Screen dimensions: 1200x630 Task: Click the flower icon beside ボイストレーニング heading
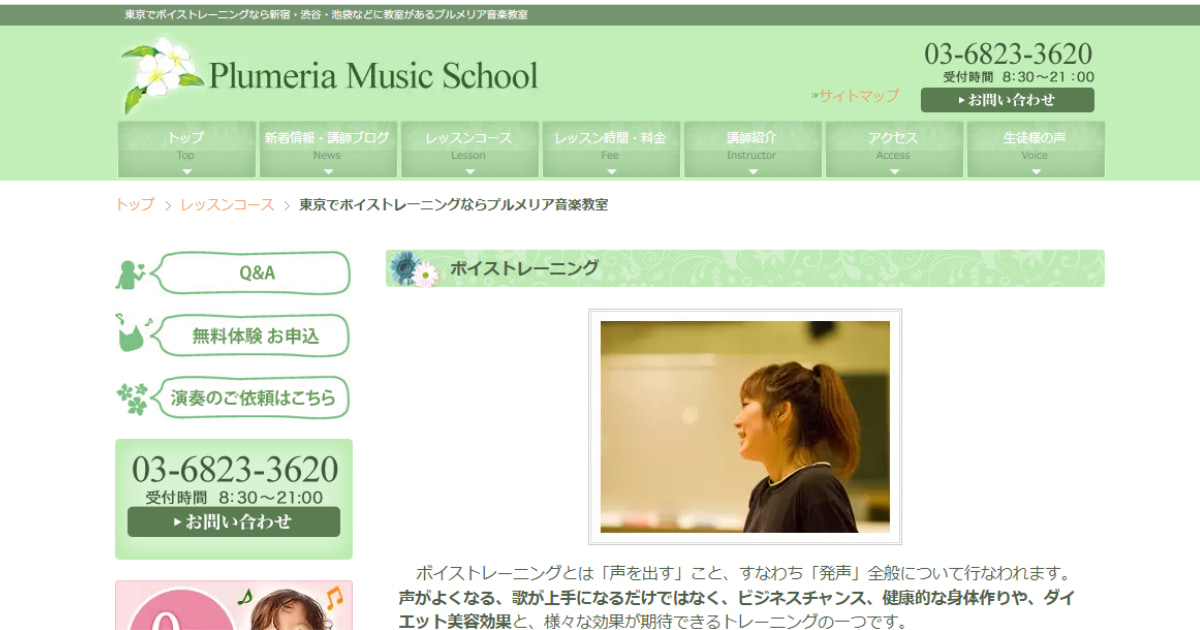pos(414,269)
